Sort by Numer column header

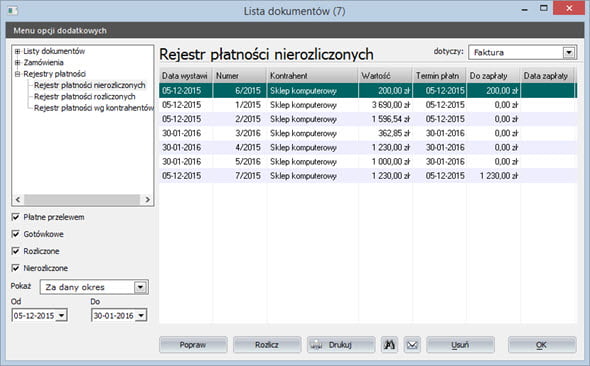(x=240, y=76)
